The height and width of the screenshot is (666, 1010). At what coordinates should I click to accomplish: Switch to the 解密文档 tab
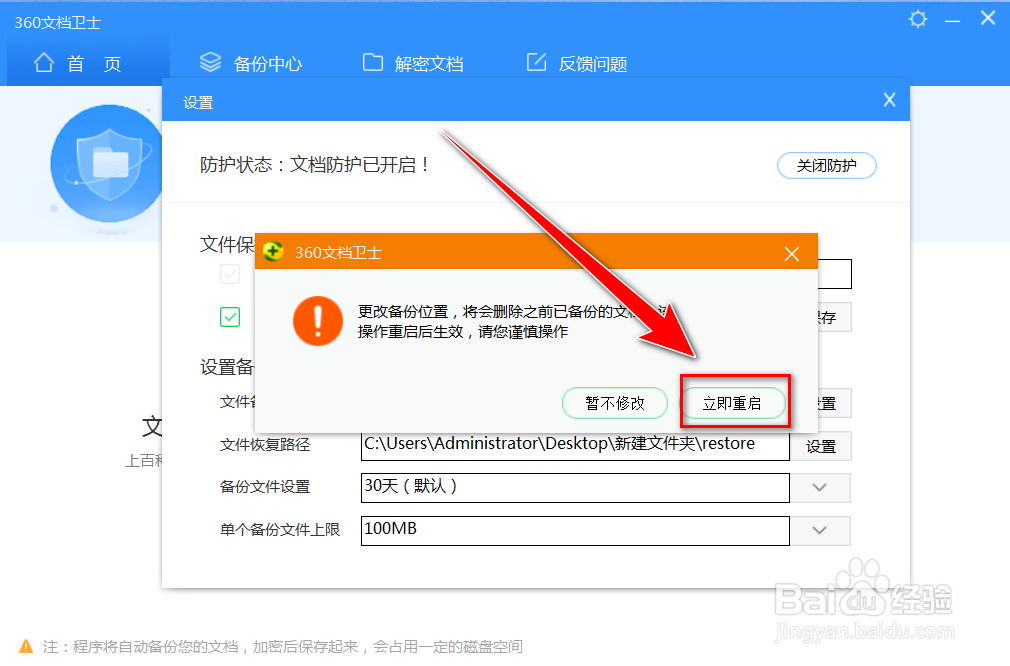tap(413, 63)
